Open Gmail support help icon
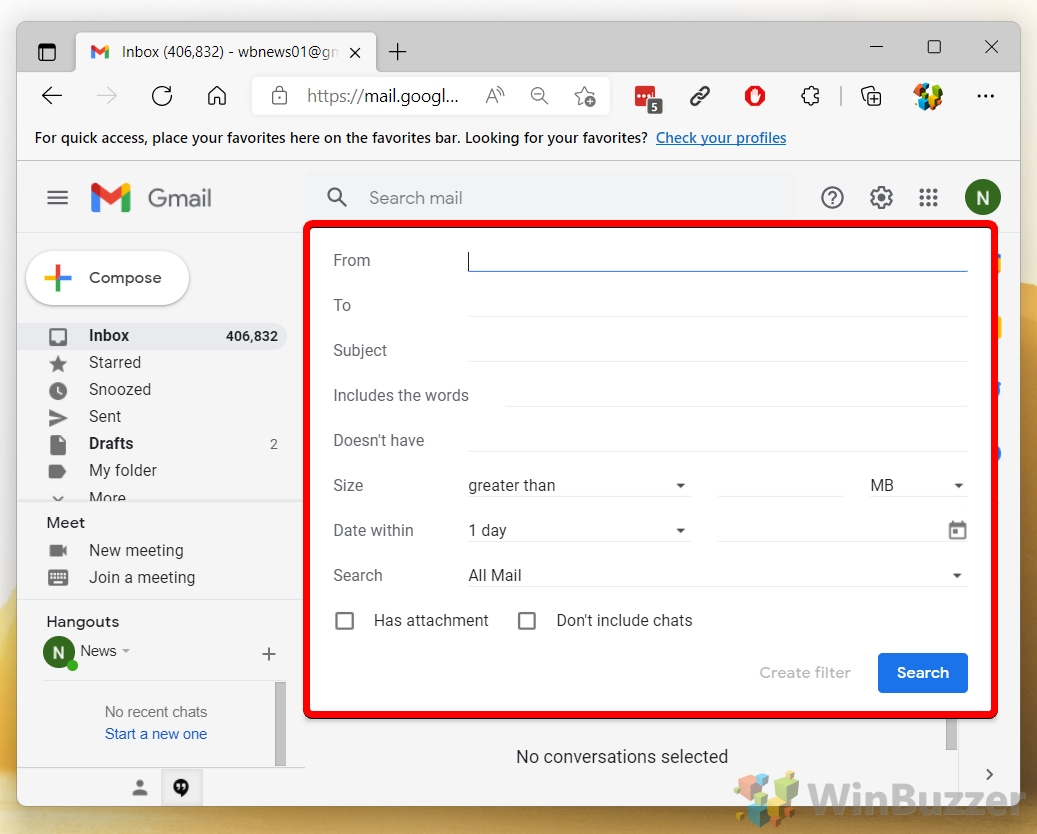This screenshot has width=1037, height=834. tap(832, 197)
